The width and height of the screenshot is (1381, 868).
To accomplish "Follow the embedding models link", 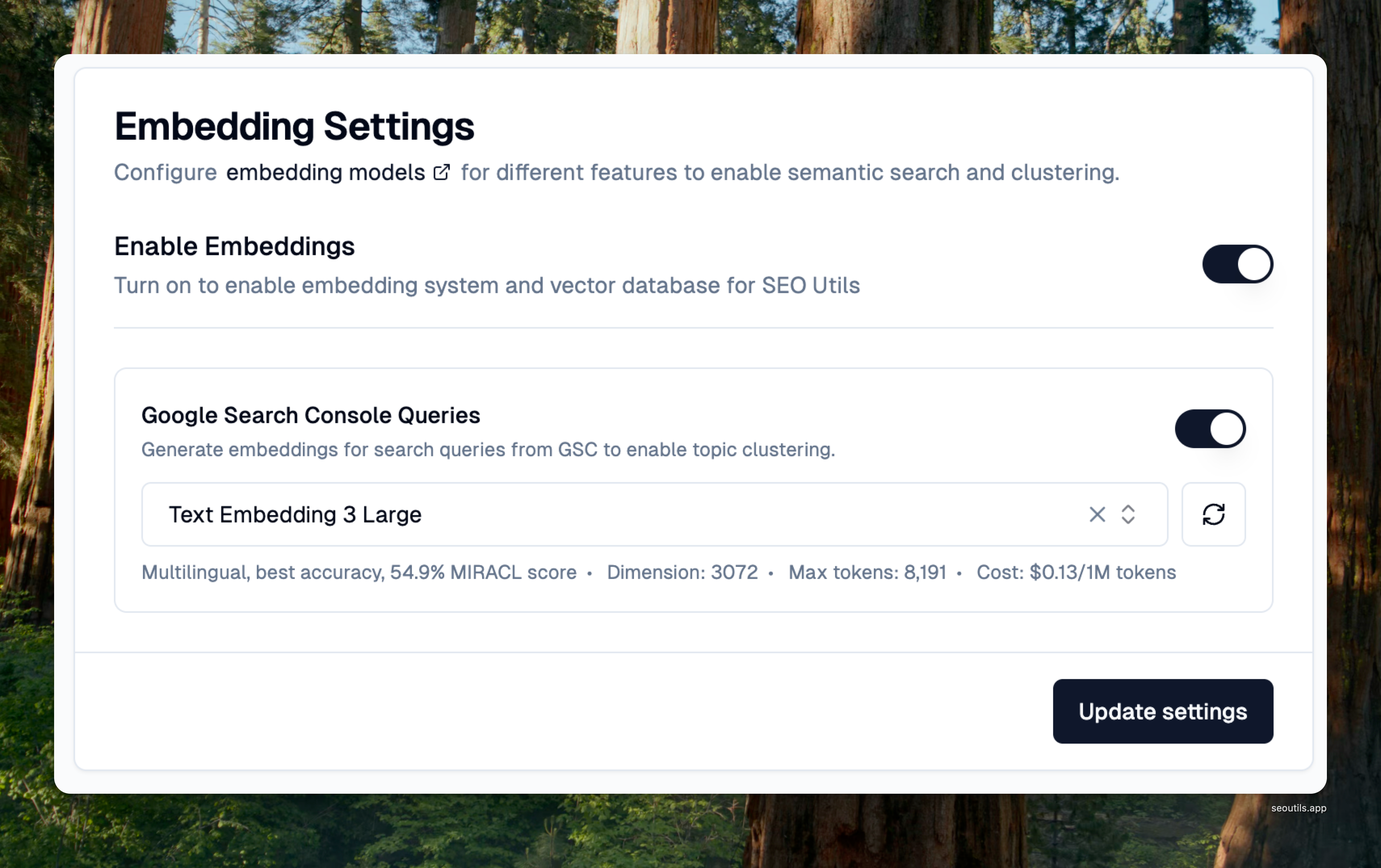I will pyautogui.click(x=325, y=172).
